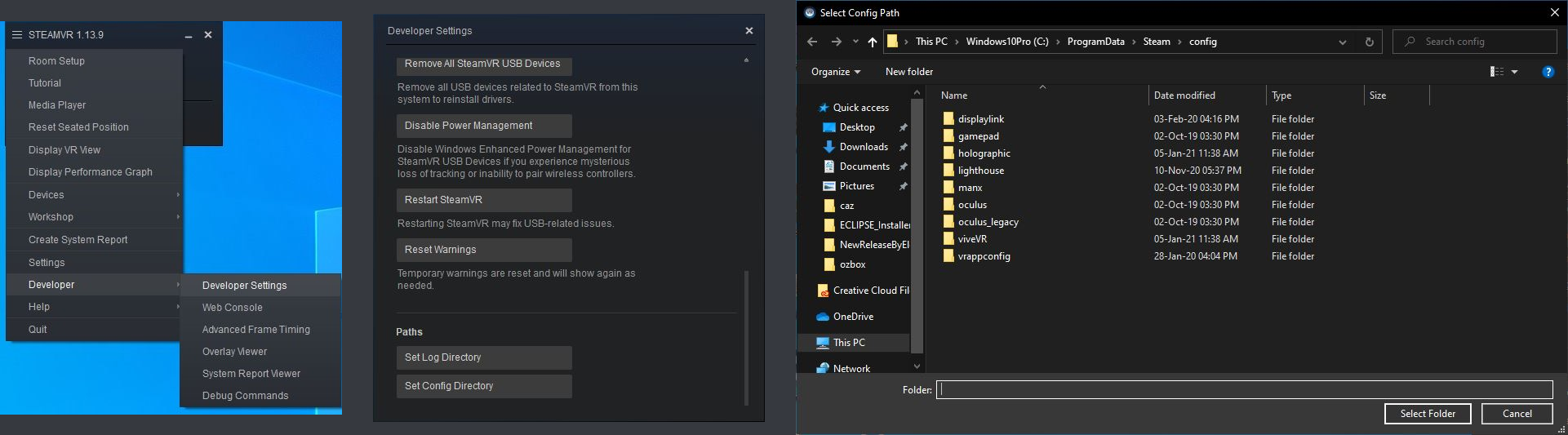Click oculus_legacy folder icon
Screen dimensions: 1568x435
(x=948, y=221)
